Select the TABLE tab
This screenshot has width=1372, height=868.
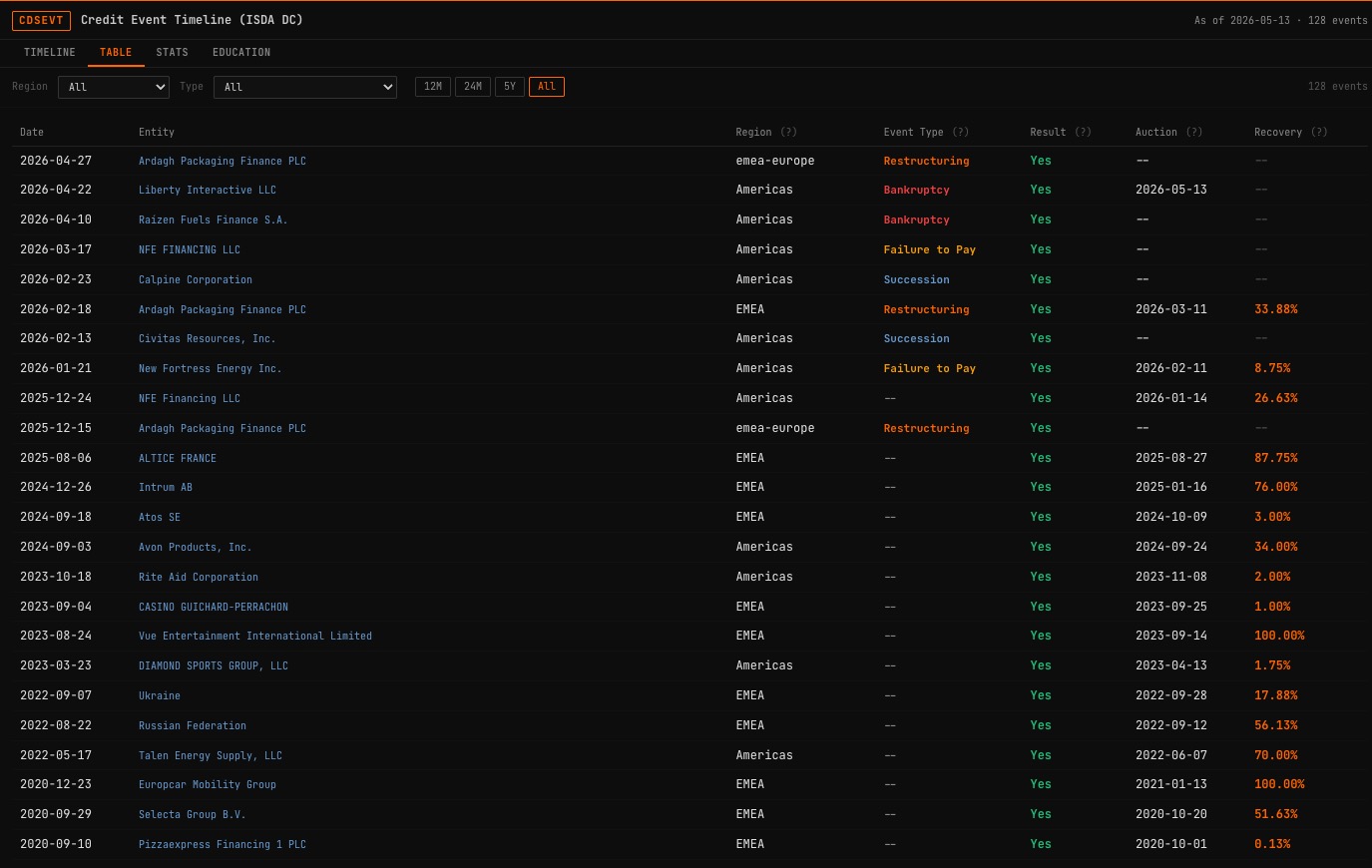[116, 52]
